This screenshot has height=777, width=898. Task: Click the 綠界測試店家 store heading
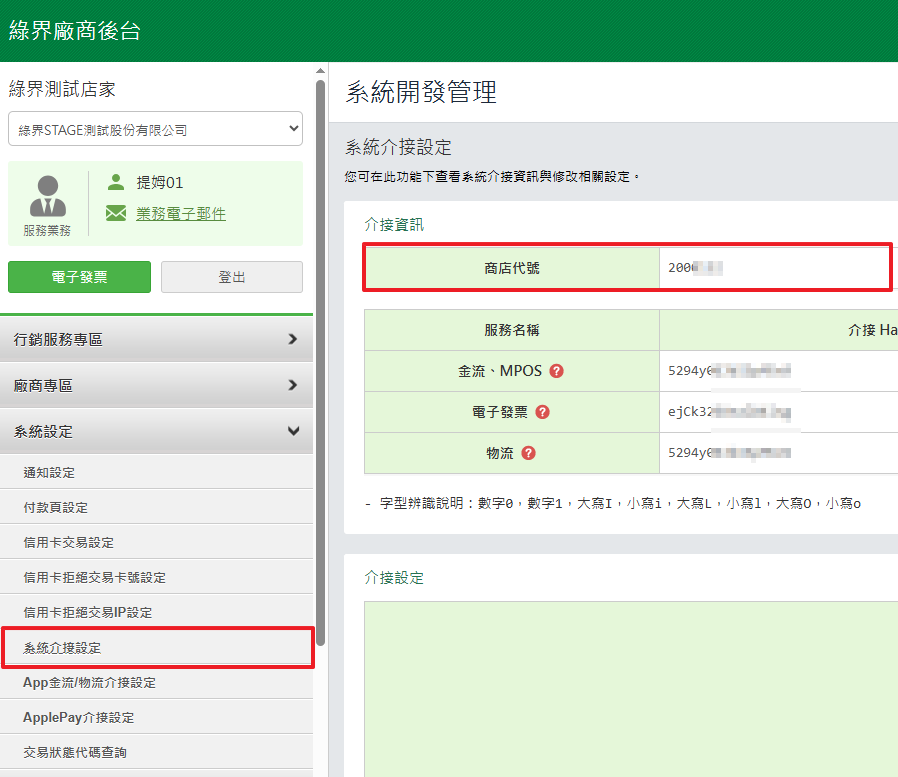62,89
